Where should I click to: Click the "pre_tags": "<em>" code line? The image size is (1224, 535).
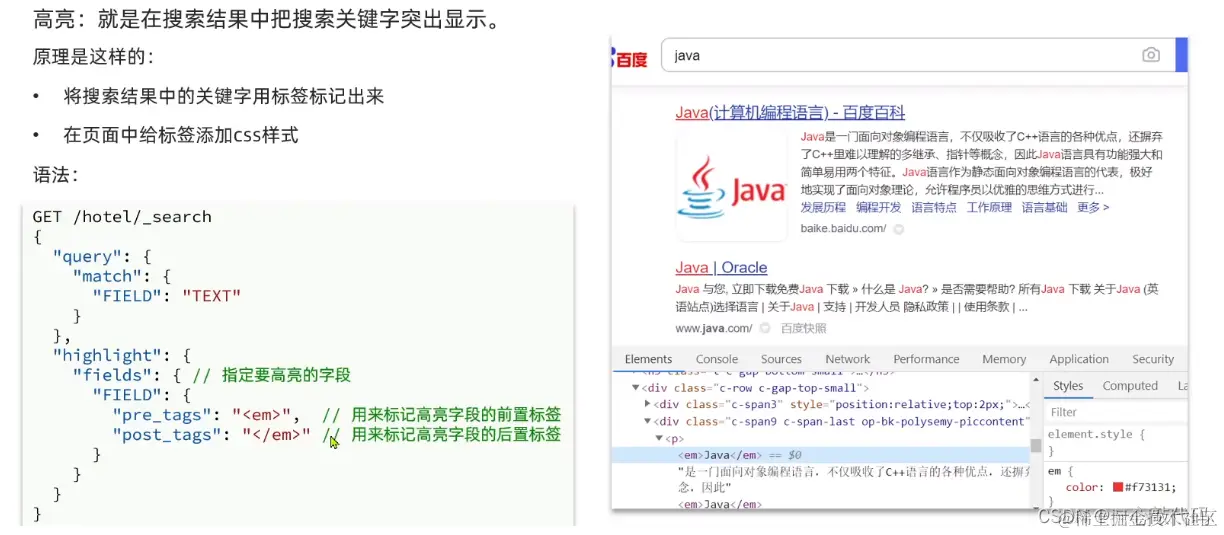(206, 414)
